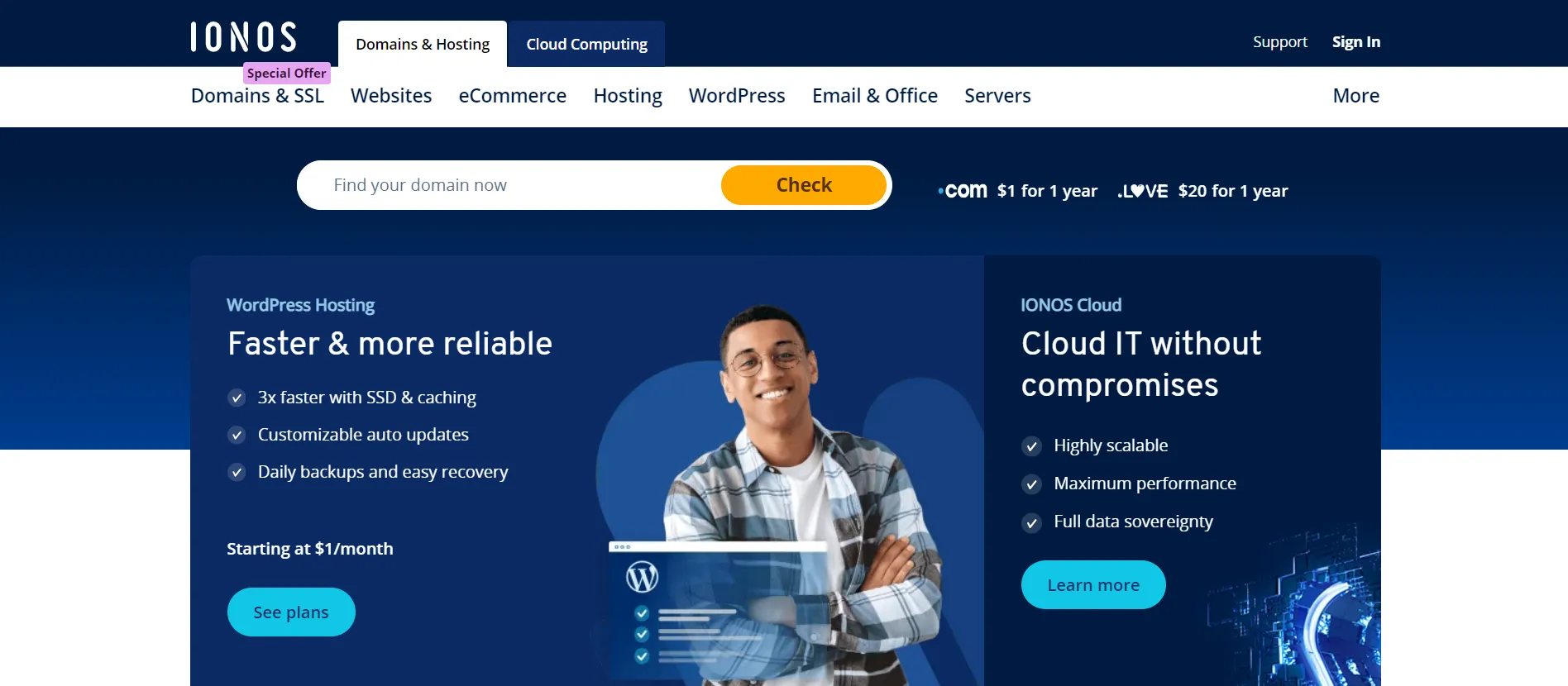Image resolution: width=1568 pixels, height=686 pixels.
Task: Open Servers menu
Action: pos(997,96)
